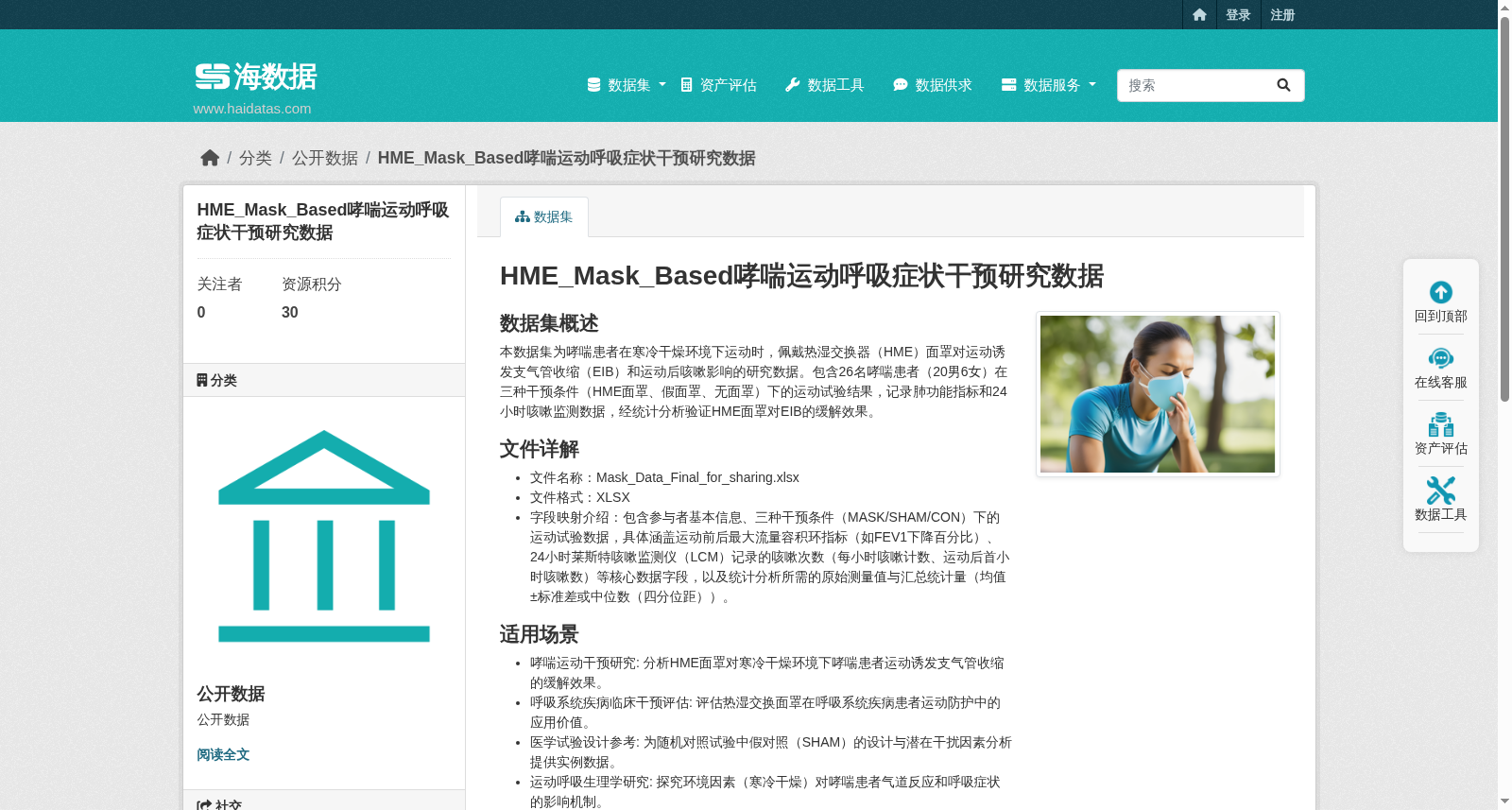Expand the 数据集 navigation dropdown
Image resolution: width=1512 pixels, height=810 pixels.
coord(627,85)
